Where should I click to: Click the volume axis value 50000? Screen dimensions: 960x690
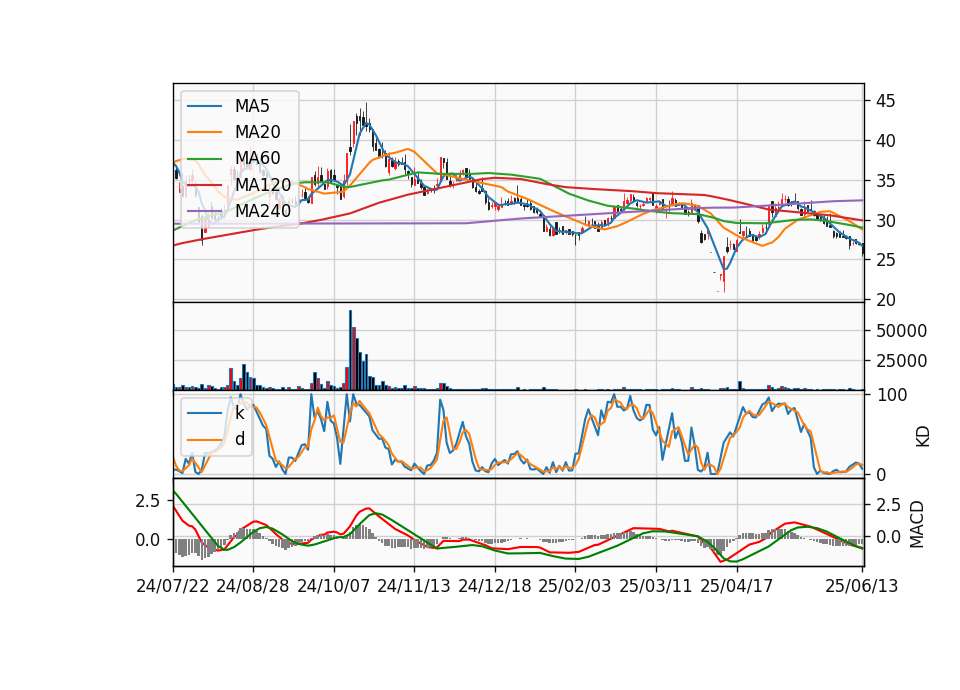(901, 331)
